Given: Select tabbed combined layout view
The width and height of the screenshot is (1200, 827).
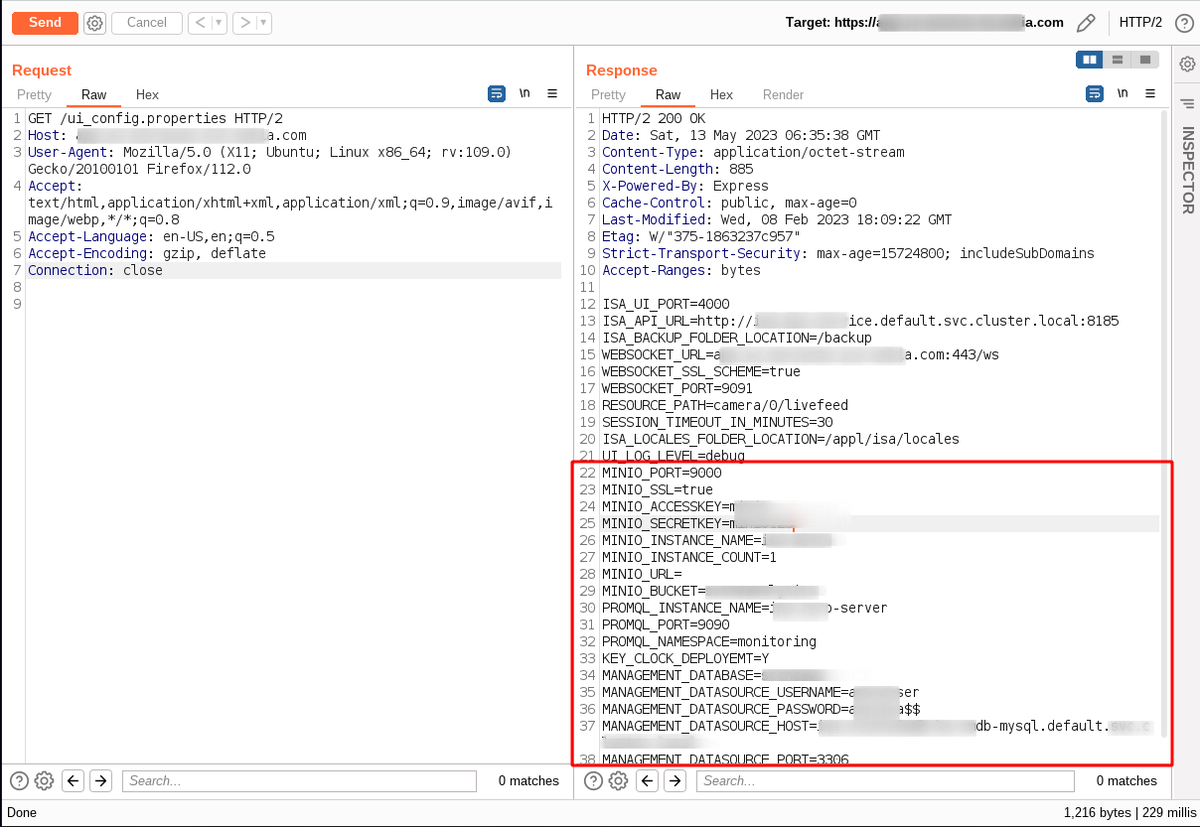Looking at the screenshot, I should tap(1146, 60).
